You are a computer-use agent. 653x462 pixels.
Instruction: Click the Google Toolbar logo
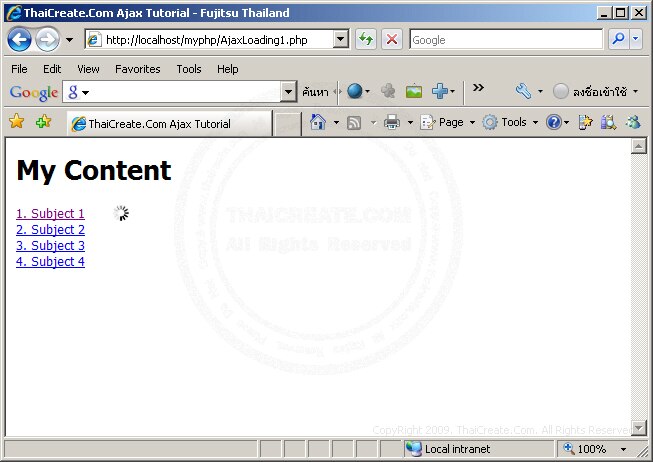click(34, 92)
